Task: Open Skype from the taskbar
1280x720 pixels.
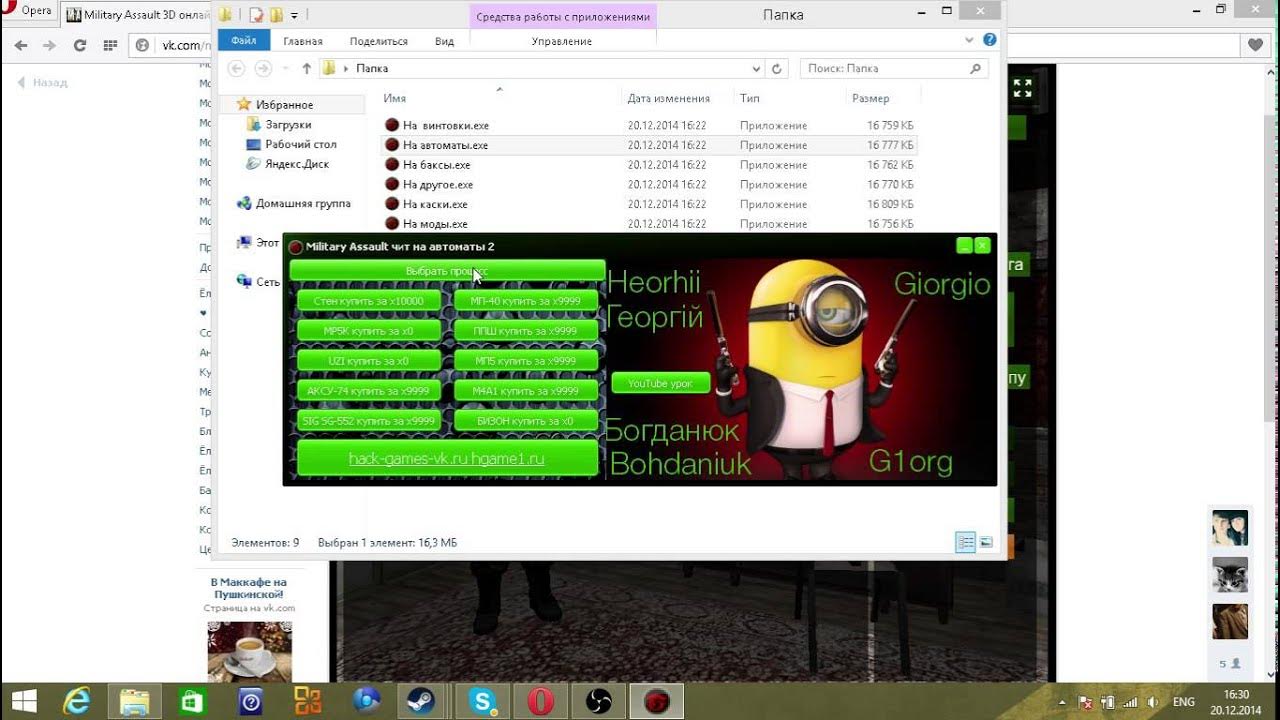Action: tap(483, 701)
